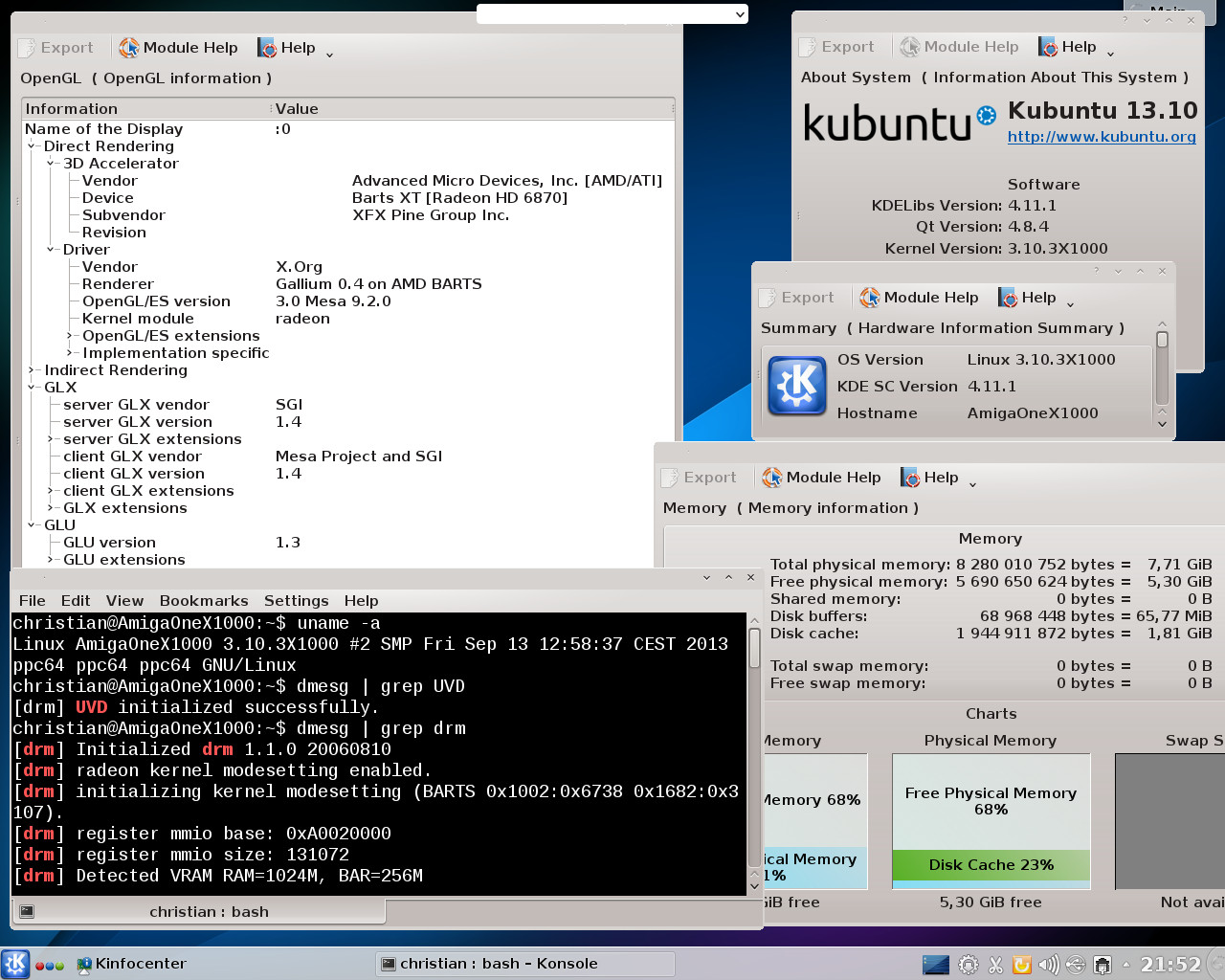Sort by the Information column header
The image size is (1225, 980).
point(145,109)
